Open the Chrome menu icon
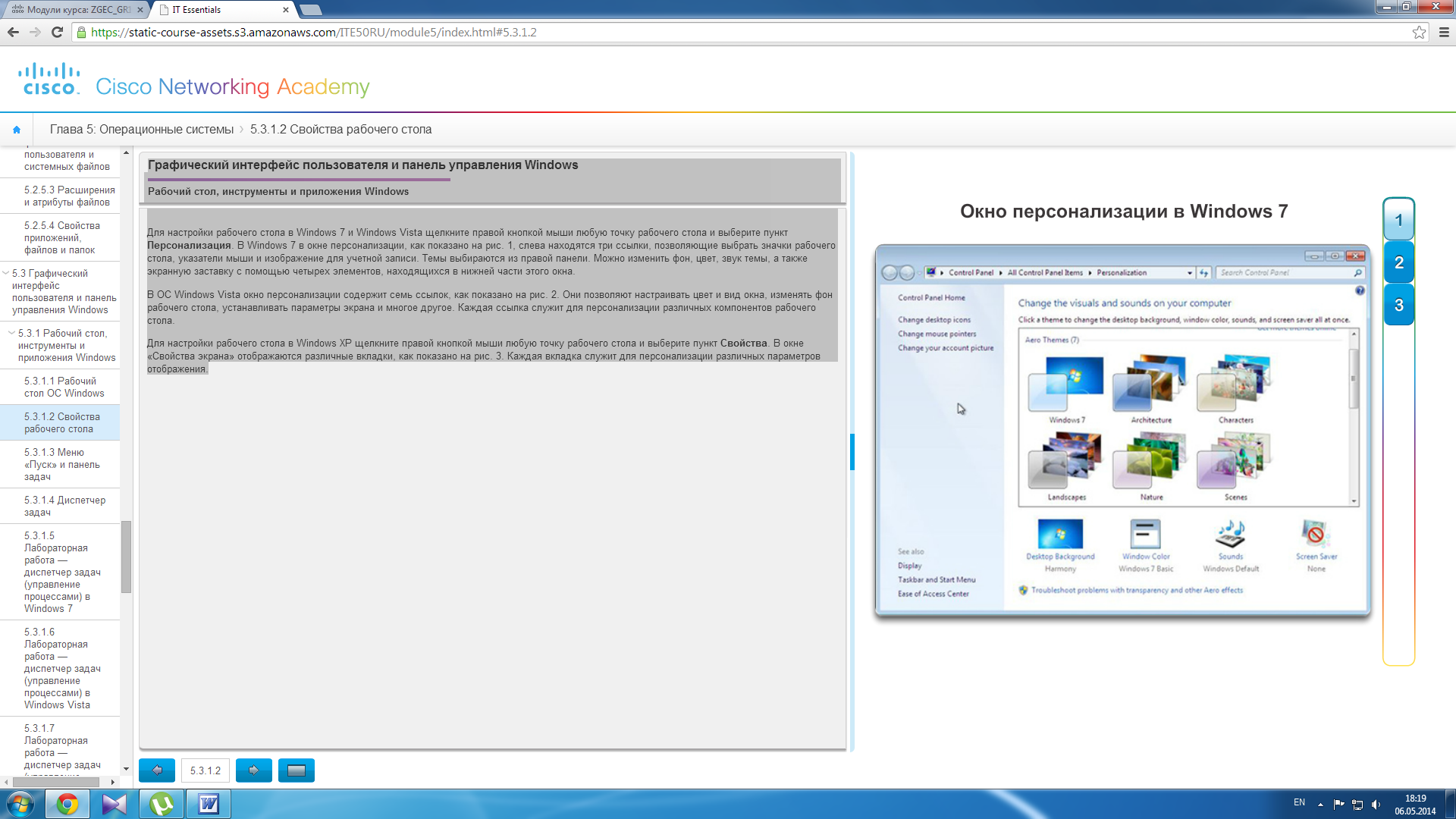 pyautogui.click(x=1444, y=32)
